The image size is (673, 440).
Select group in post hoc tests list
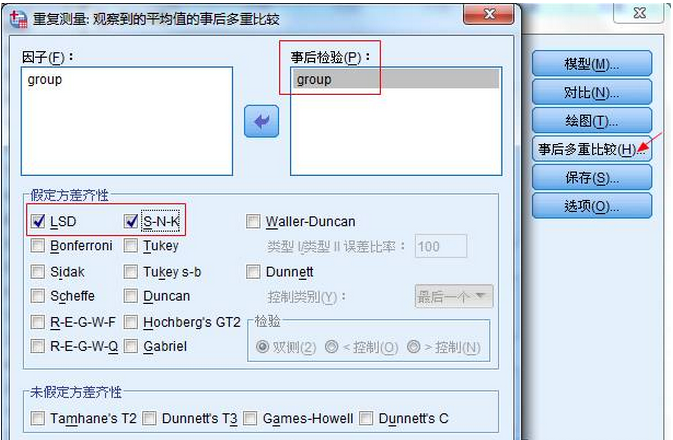pos(314,79)
